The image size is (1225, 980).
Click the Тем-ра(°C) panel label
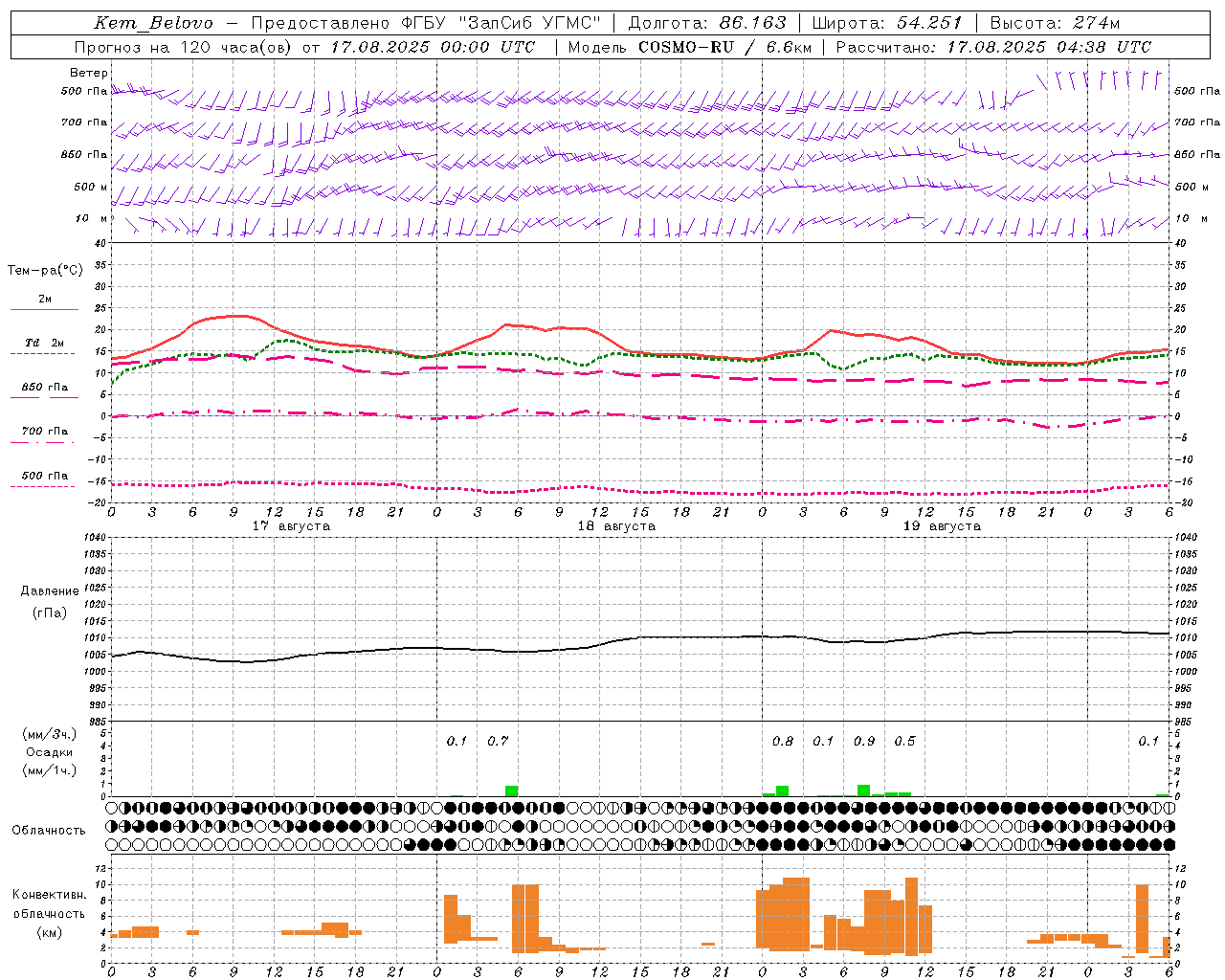coord(45,270)
